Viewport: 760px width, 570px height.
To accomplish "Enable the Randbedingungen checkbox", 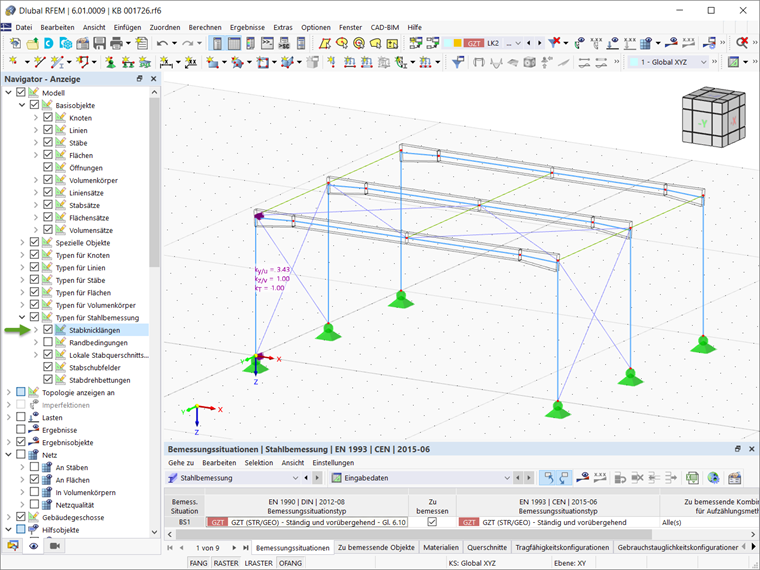I will (48, 342).
